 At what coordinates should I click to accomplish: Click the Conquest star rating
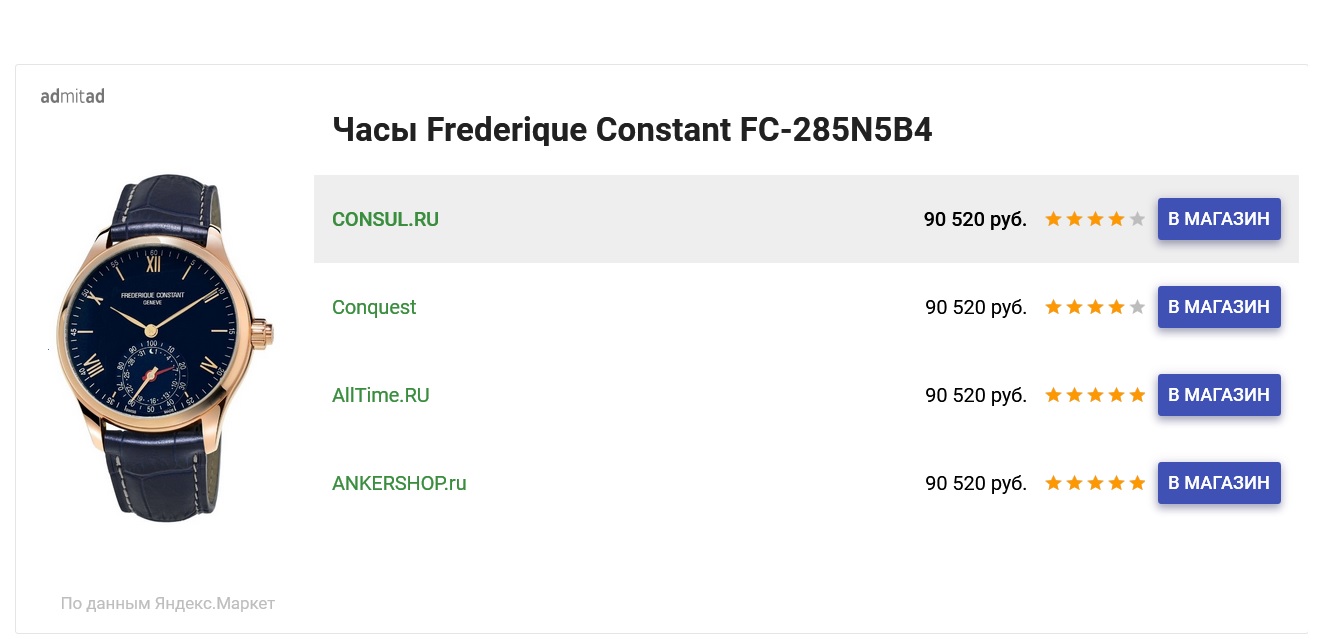click(x=1095, y=307)
